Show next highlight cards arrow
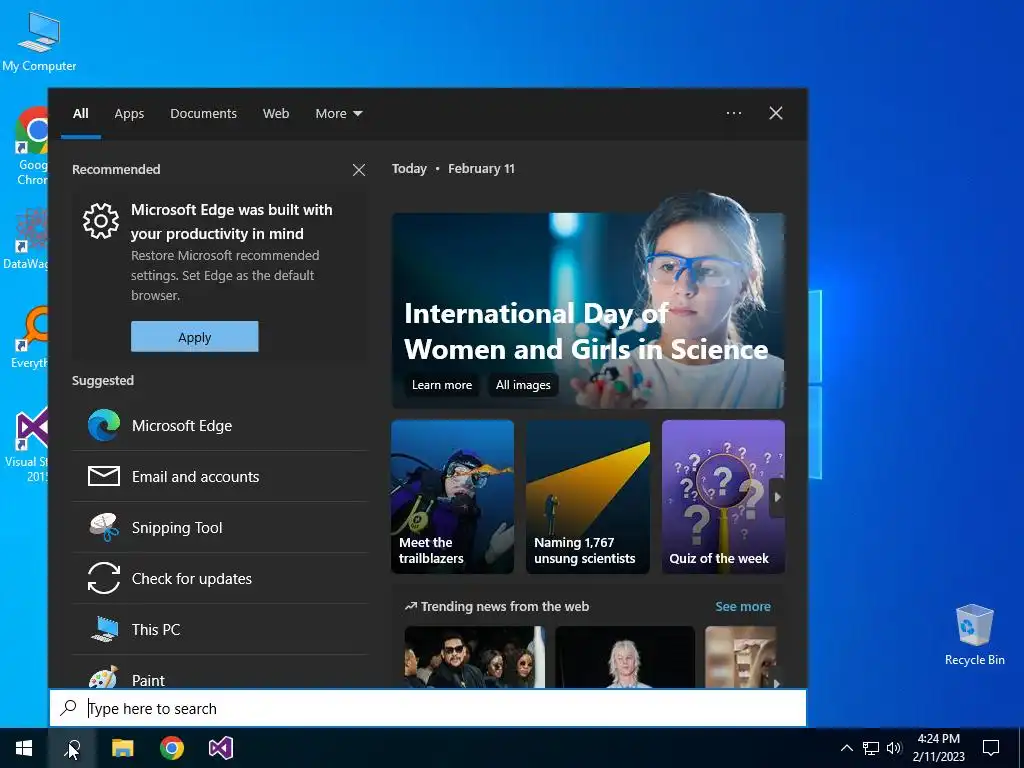Image resolution: width=1024 pixels, height=768 pixels. coord(777,497)
